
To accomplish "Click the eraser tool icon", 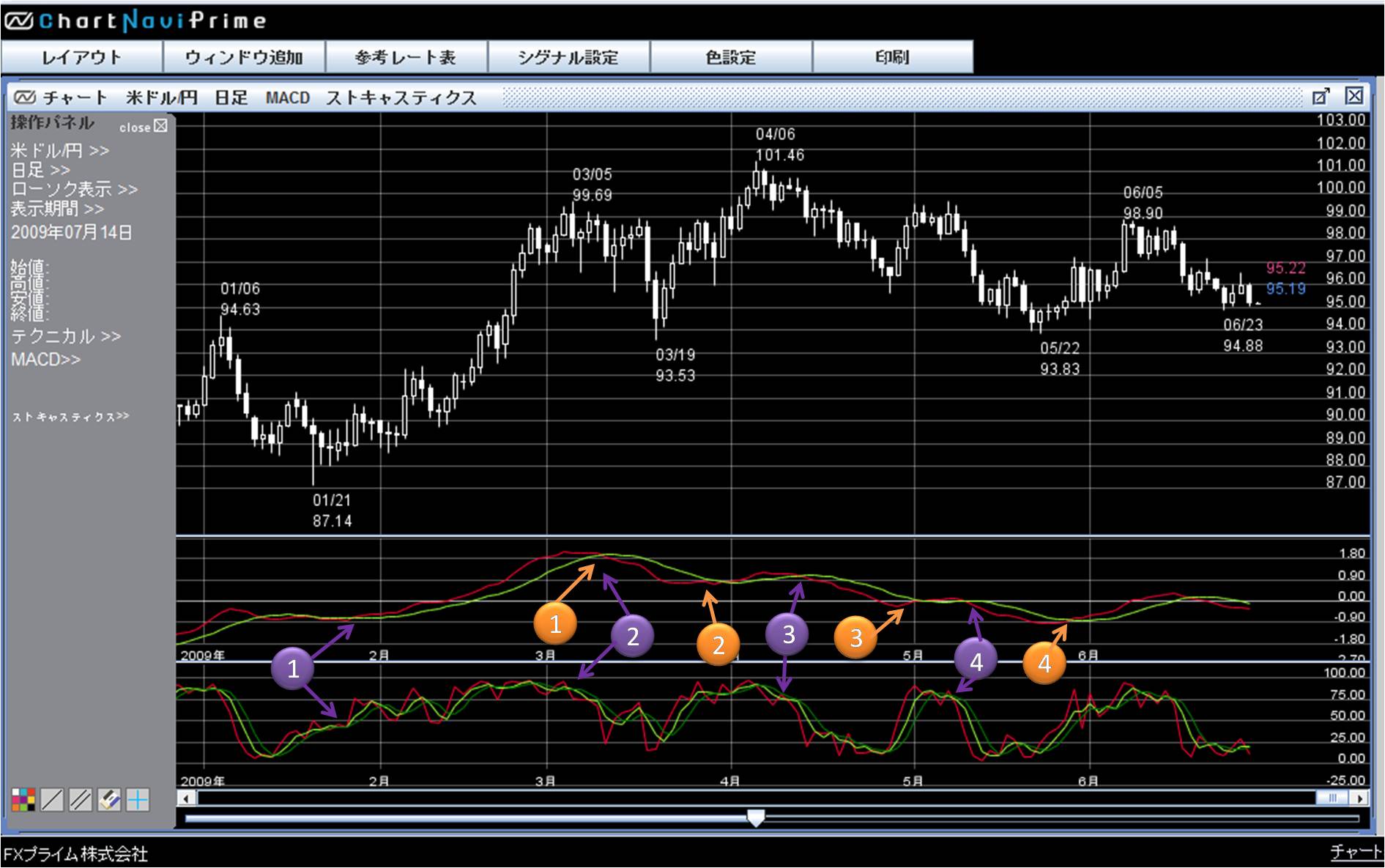I will point(109,800).
